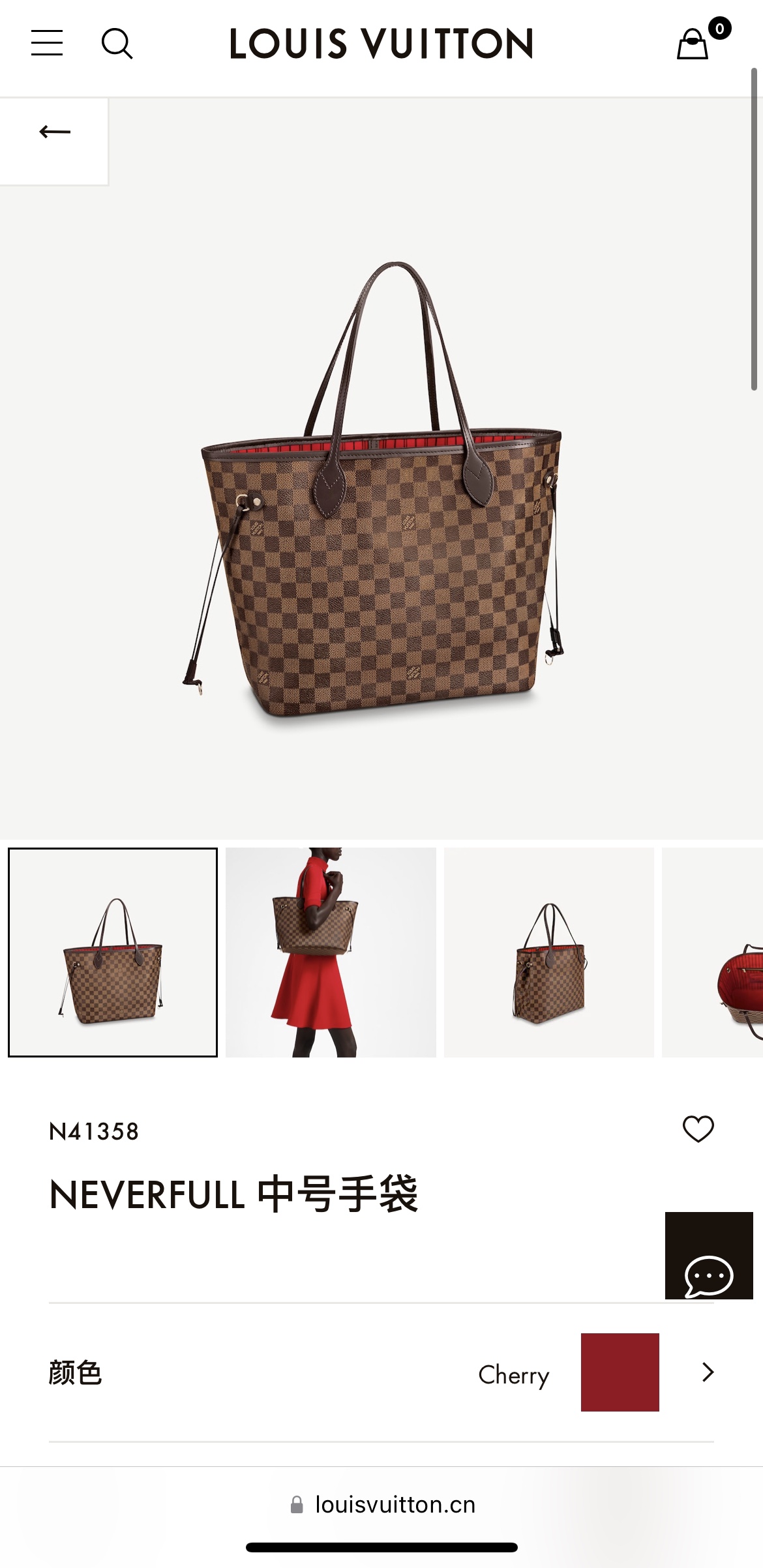Go back using the left arrow
Viewport: 763px width, 1568px height.
(54, 132)
